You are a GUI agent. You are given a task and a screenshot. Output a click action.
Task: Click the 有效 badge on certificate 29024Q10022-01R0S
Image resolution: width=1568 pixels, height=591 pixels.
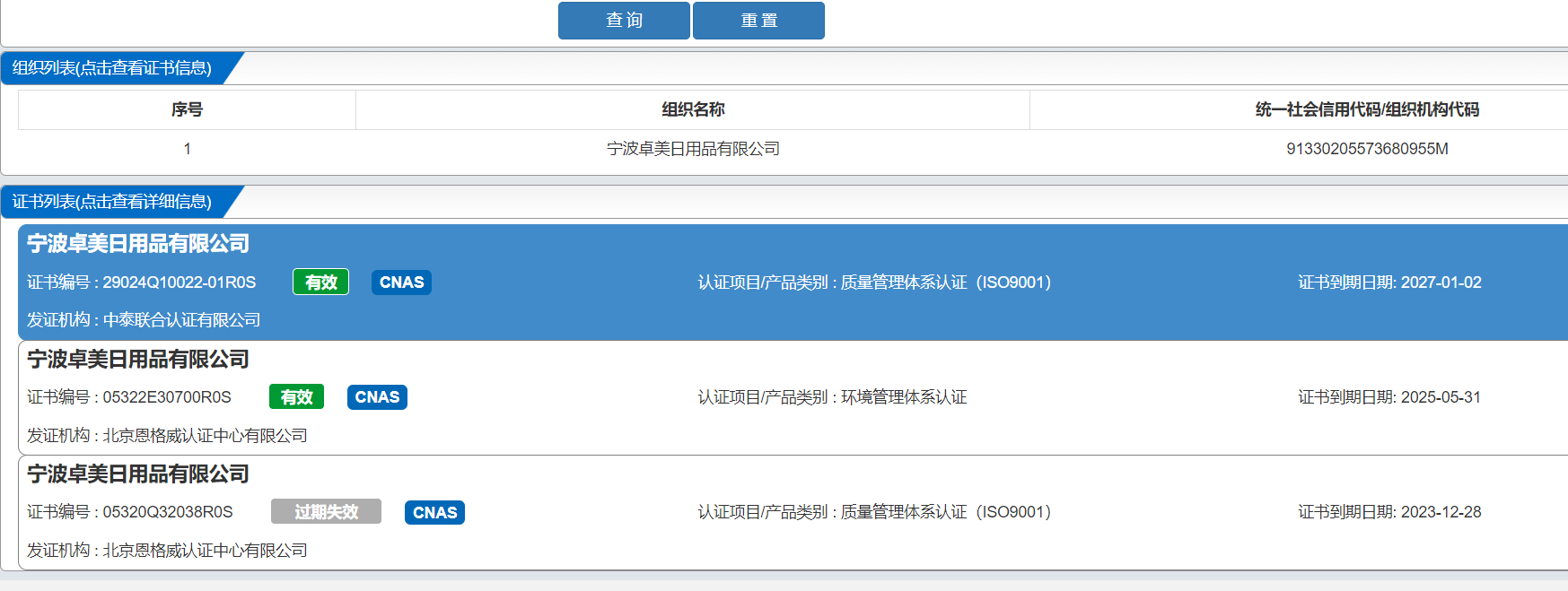(320, 282)
